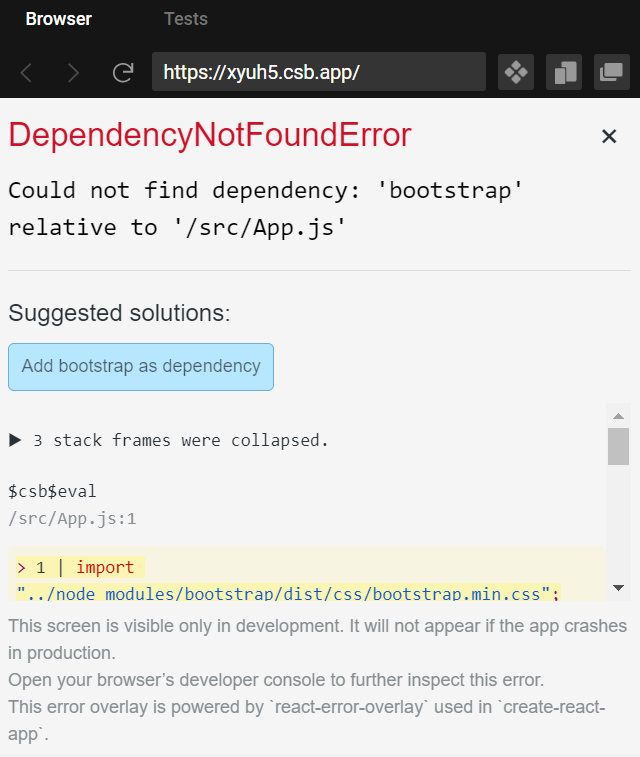Switch to the Browser tab
This screenshot has height=757, width=640.
pyautogui.click(x=58, y=19)
